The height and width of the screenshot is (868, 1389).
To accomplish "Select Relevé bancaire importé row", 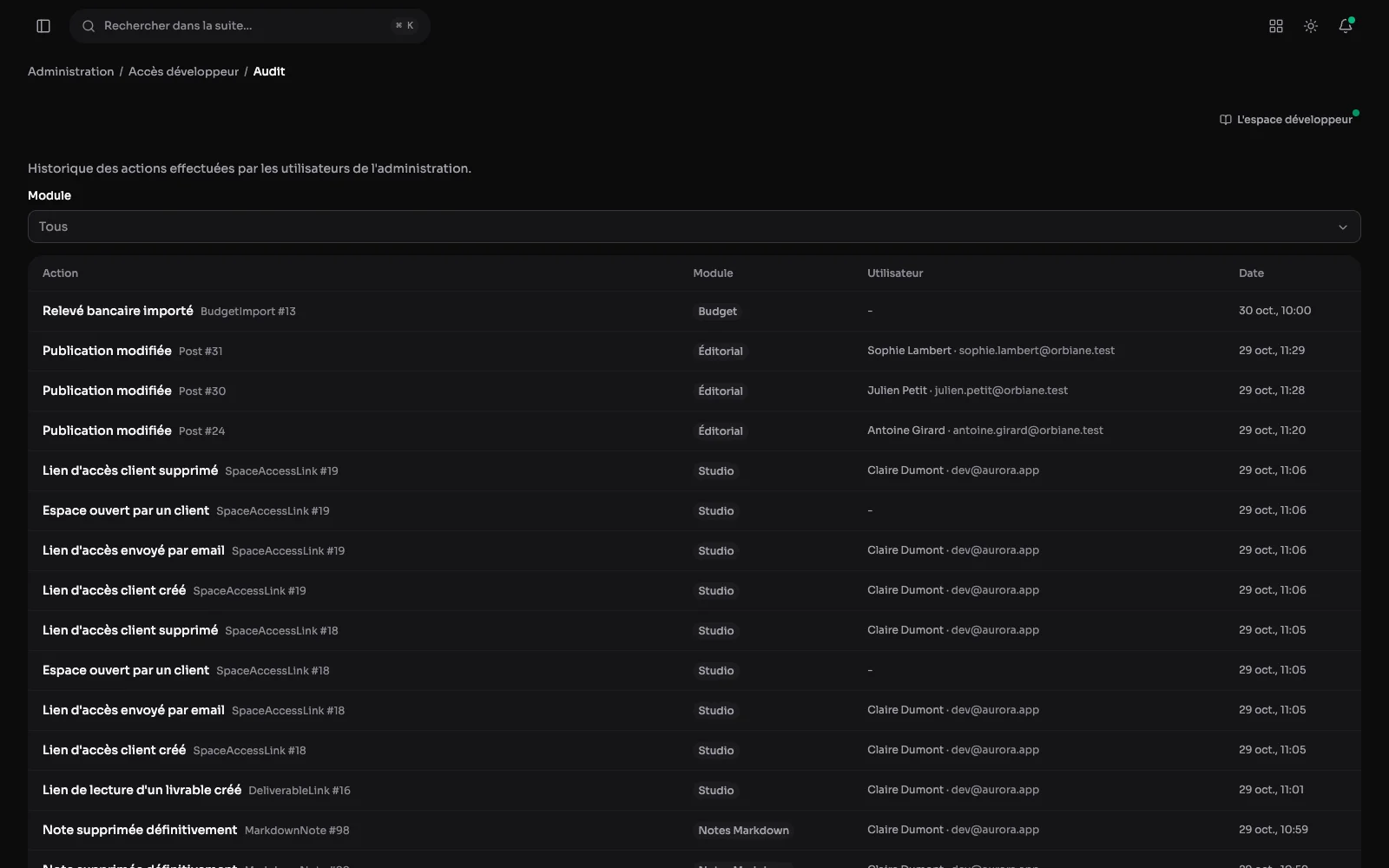I will click(694, 311).
